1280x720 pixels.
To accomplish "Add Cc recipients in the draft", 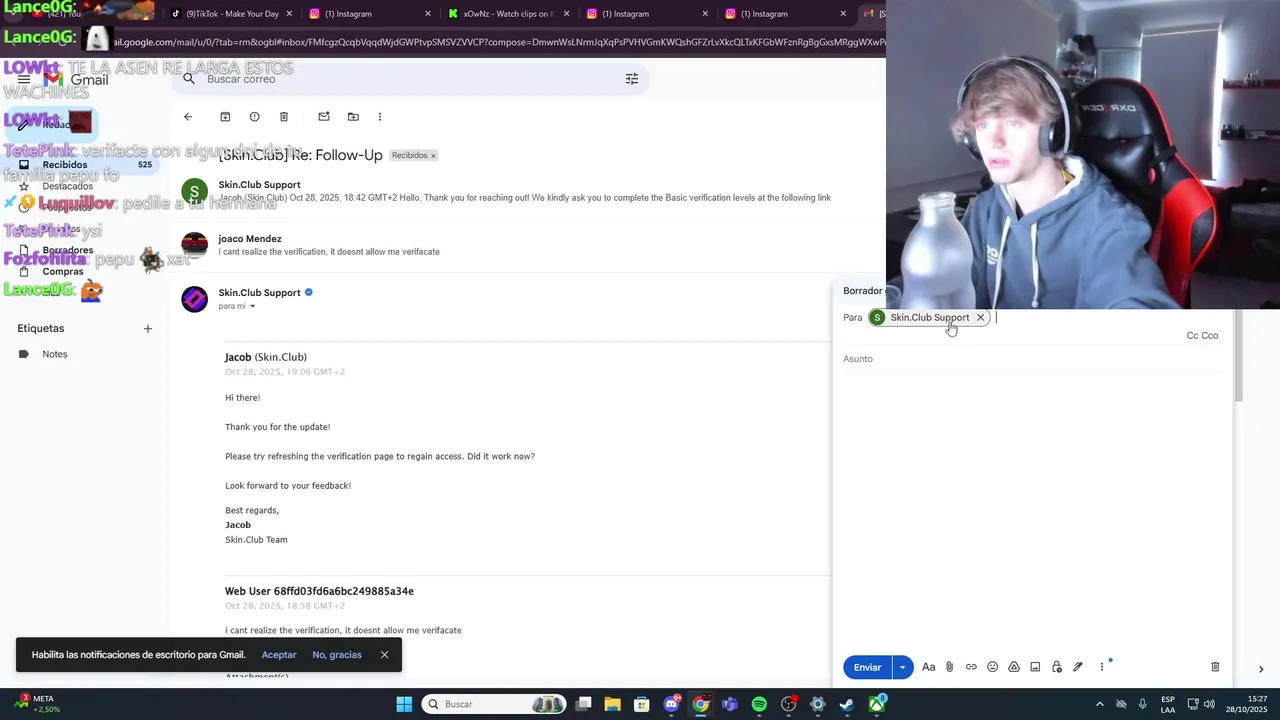I will 1192,336.
